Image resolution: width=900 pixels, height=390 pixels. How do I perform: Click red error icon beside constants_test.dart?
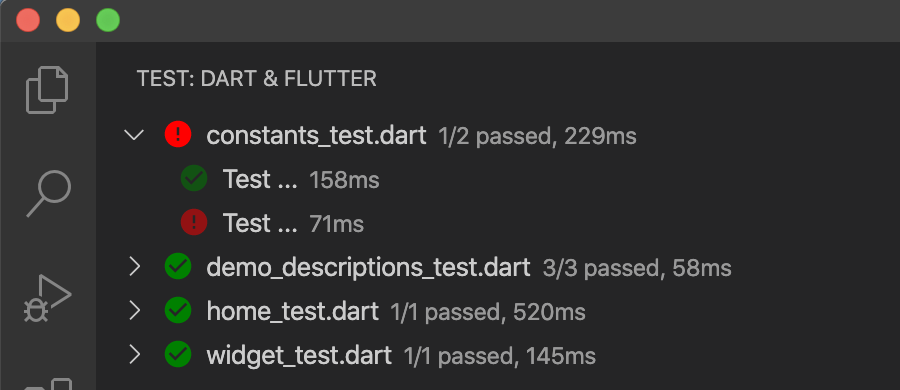pos(178,135)
